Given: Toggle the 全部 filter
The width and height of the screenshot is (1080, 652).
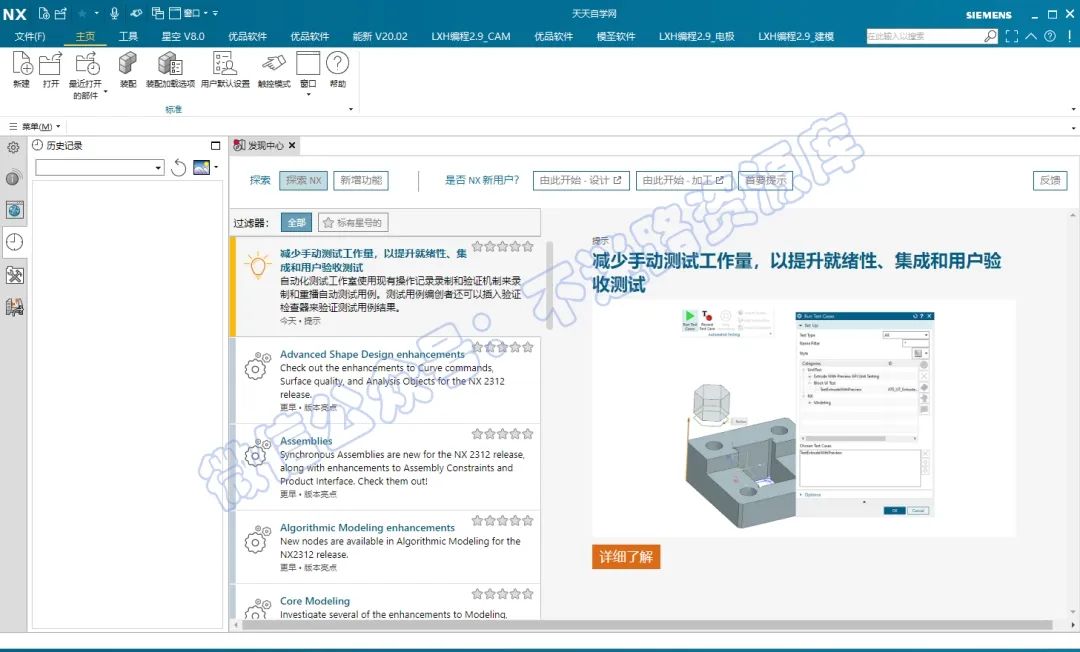Looking at the screenshot, I should (x=296, y=222).
